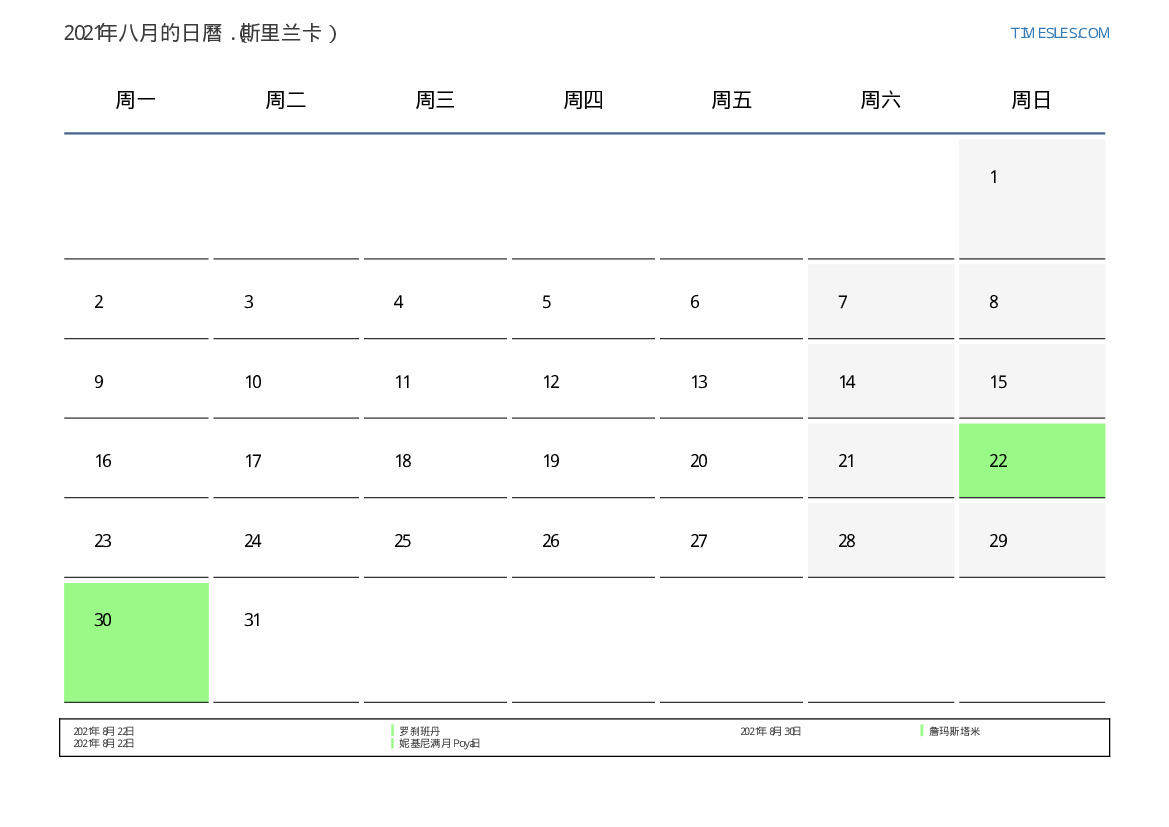Image resolution: width=1169 pixels, height=827 pixels.
Task: Select the 周一 weekday header
Action: tap(136, 99)
